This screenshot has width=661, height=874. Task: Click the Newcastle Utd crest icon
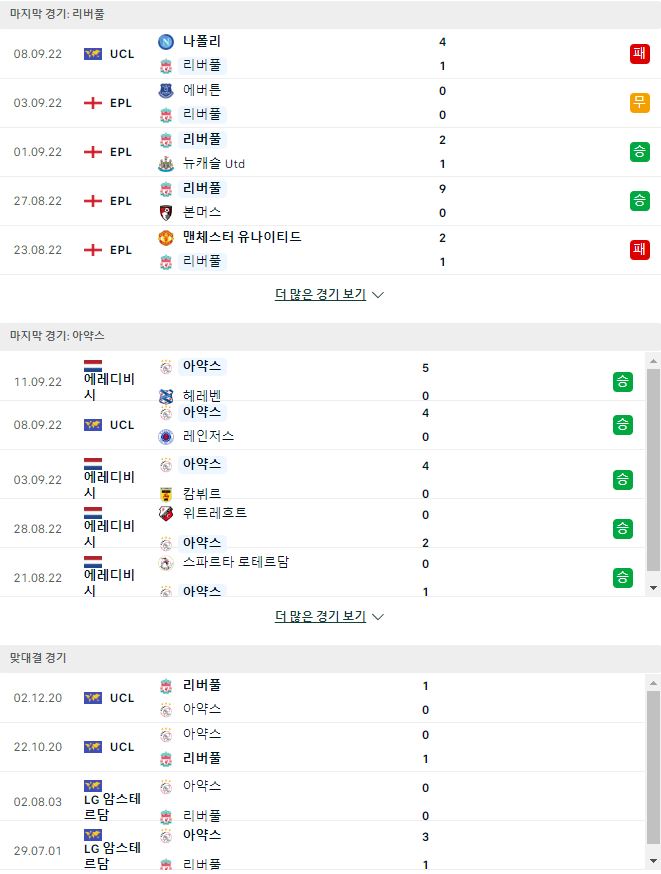point(166,164)
